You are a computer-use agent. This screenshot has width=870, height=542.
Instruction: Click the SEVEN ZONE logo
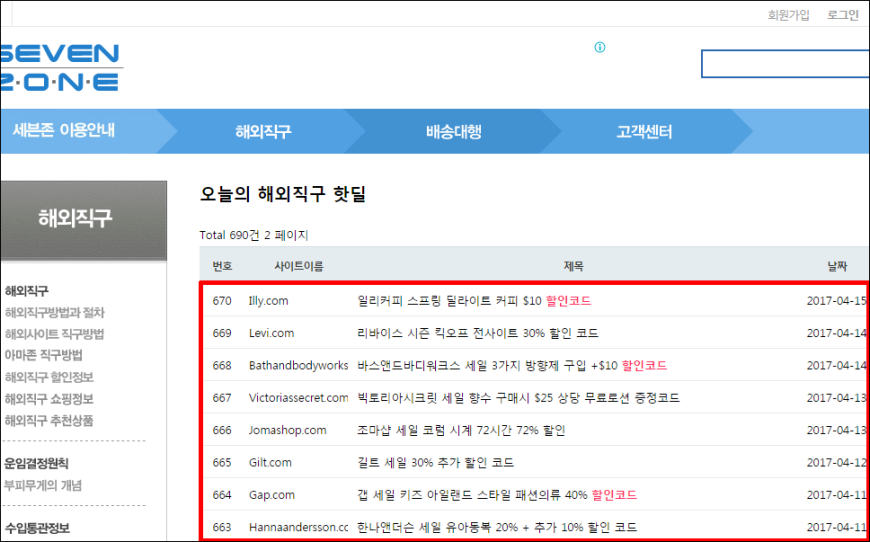(60, 68)
